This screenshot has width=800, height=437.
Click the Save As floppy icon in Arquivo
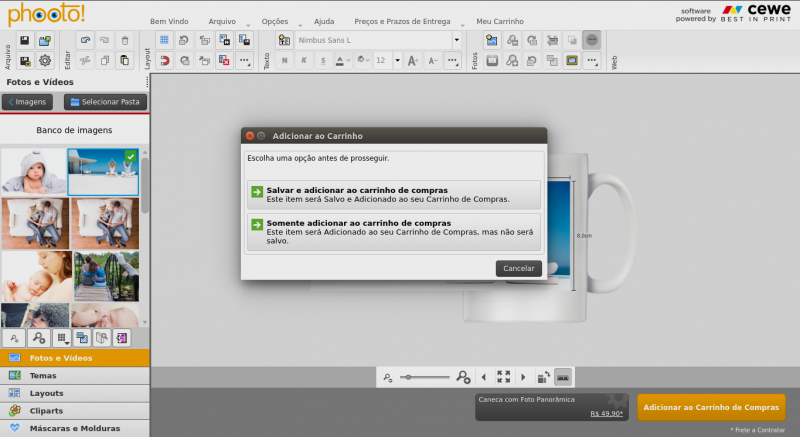pos(24,61)
